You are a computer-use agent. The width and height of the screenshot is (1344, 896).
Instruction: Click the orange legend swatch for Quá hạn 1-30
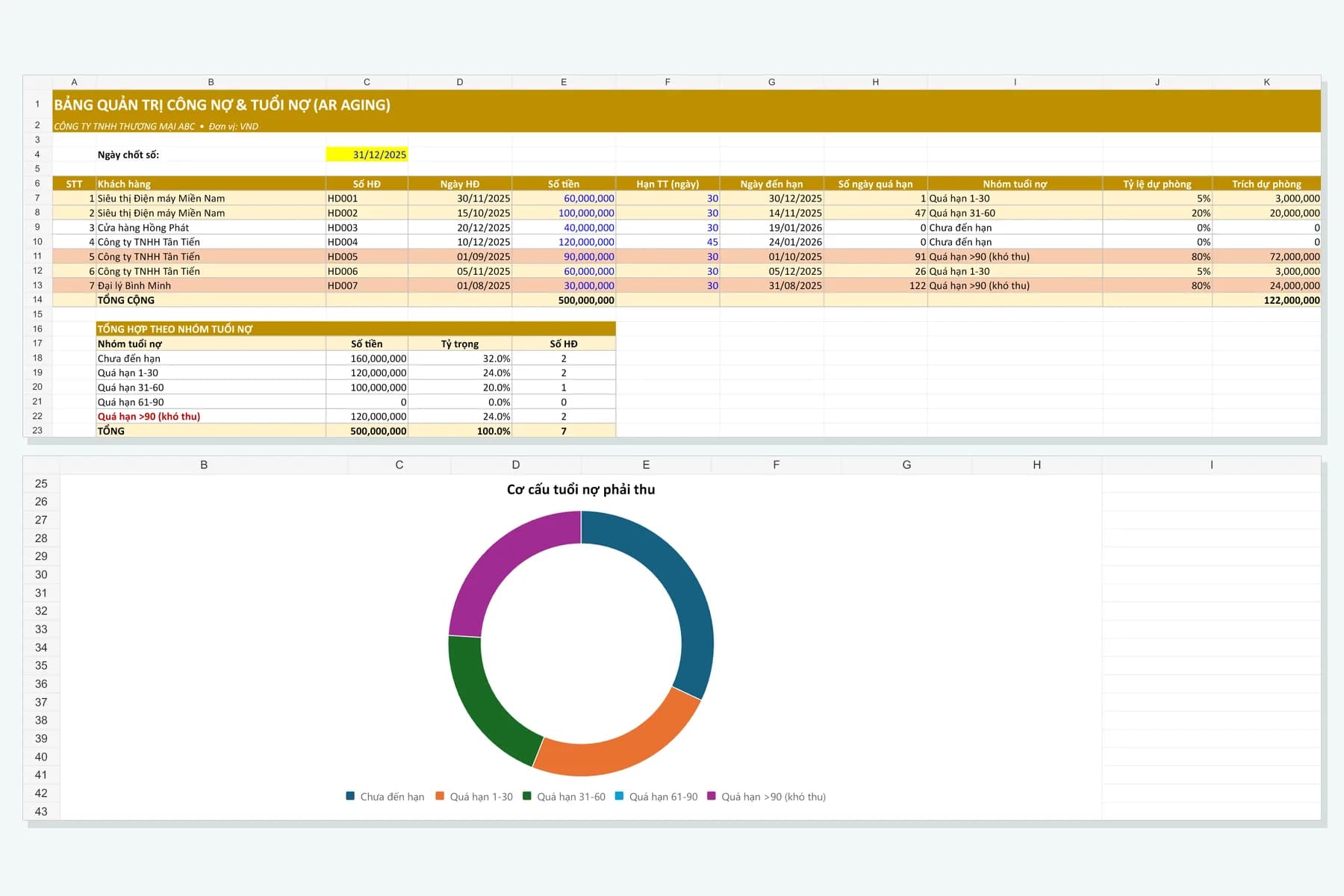click(440, 796)
